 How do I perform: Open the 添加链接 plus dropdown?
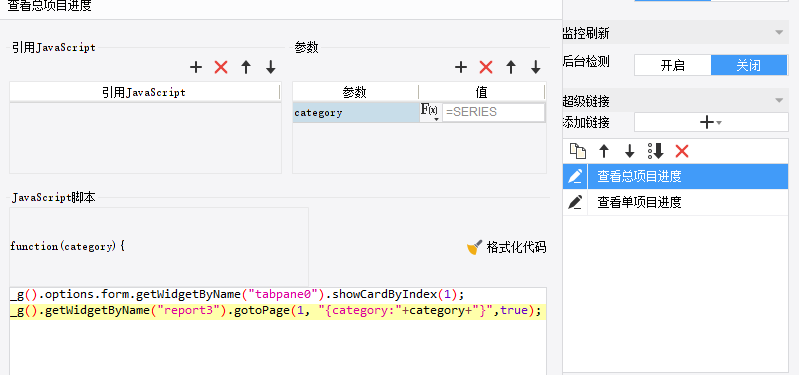711,122
